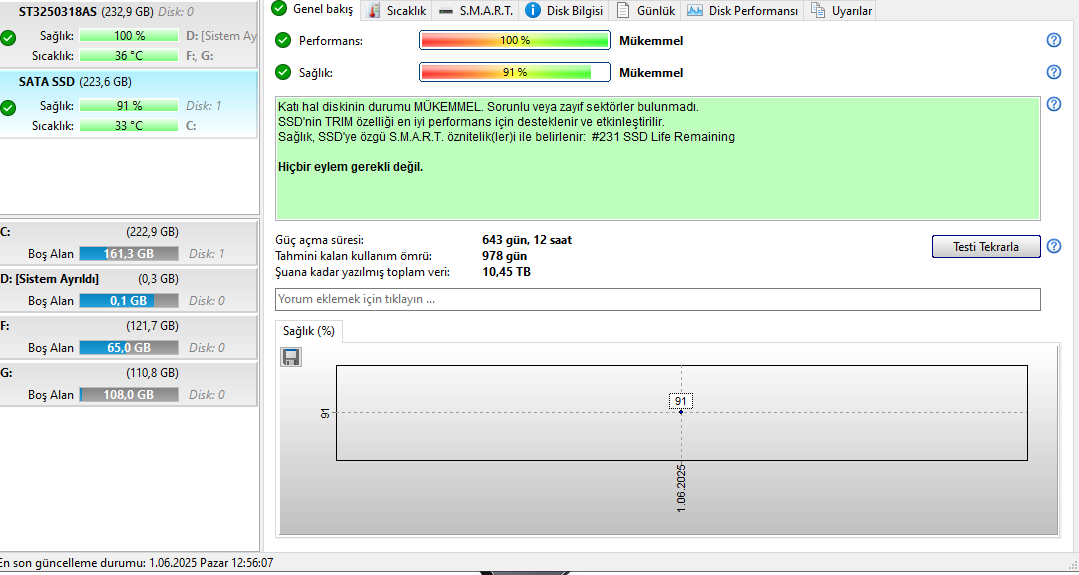Click the (222,9 GB) size of C: partition
1079x575 pixels.
pos(153,232)
